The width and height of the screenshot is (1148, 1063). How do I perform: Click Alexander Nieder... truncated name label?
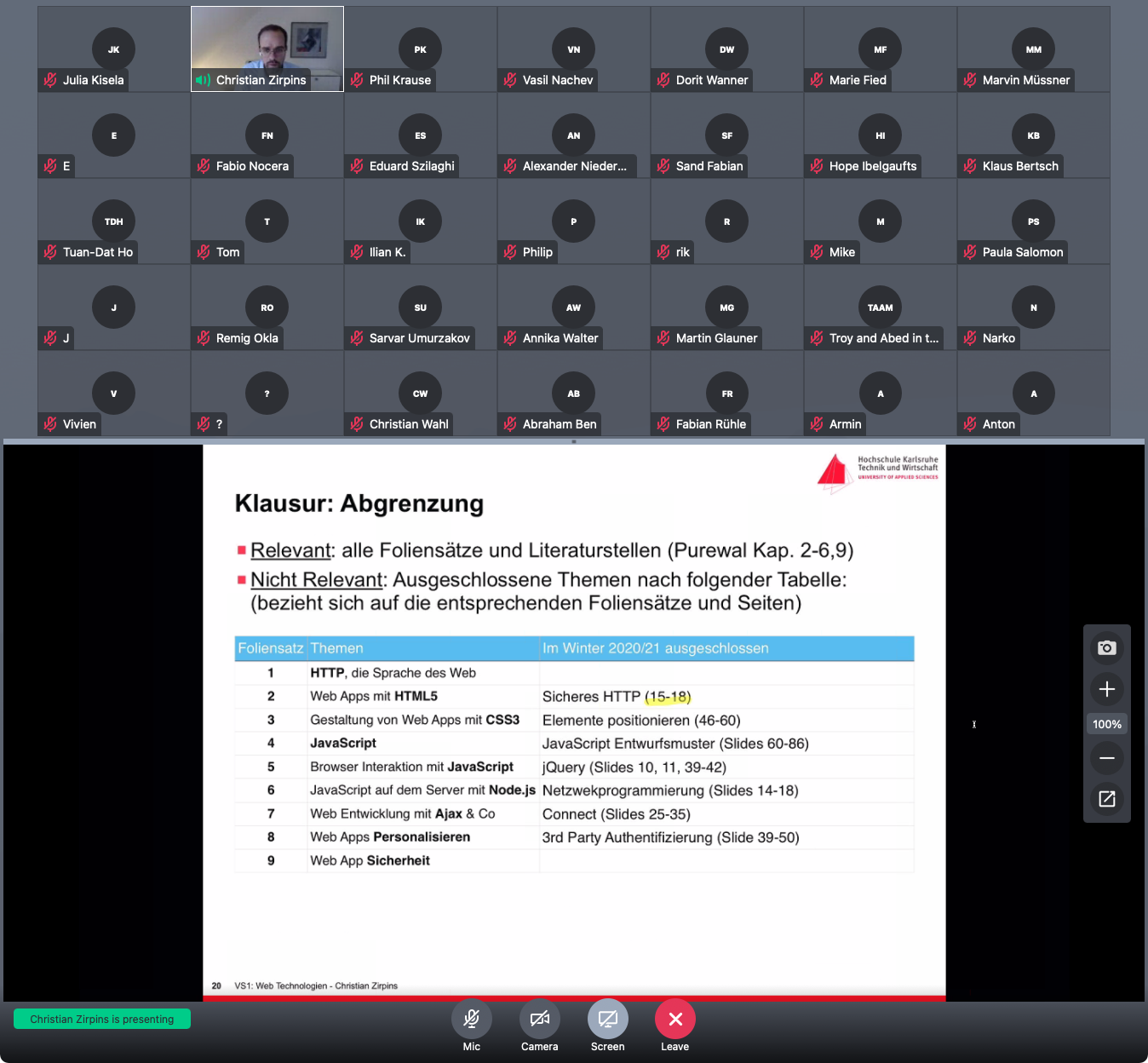[574, 166]
